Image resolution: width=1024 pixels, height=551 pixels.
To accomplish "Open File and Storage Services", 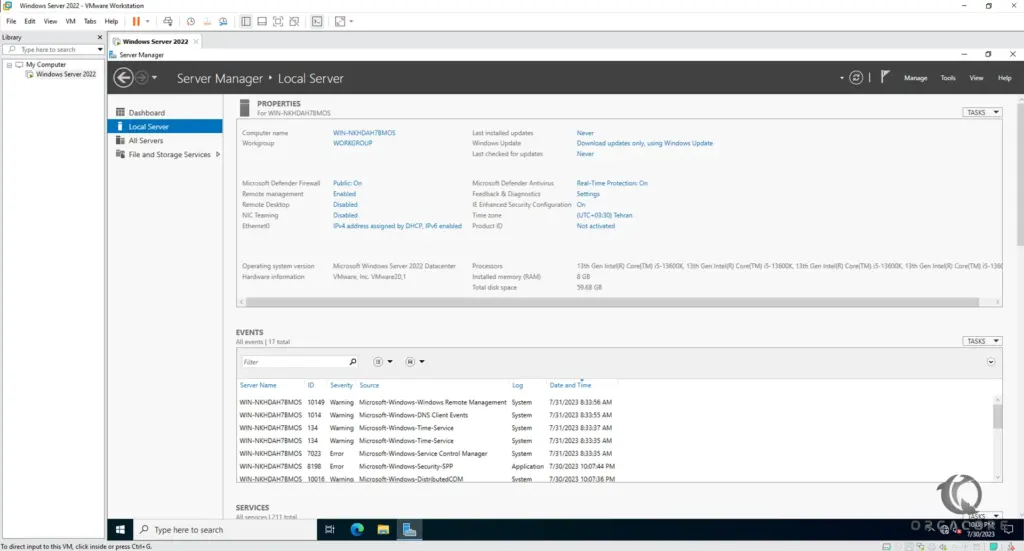I will 169,155.
